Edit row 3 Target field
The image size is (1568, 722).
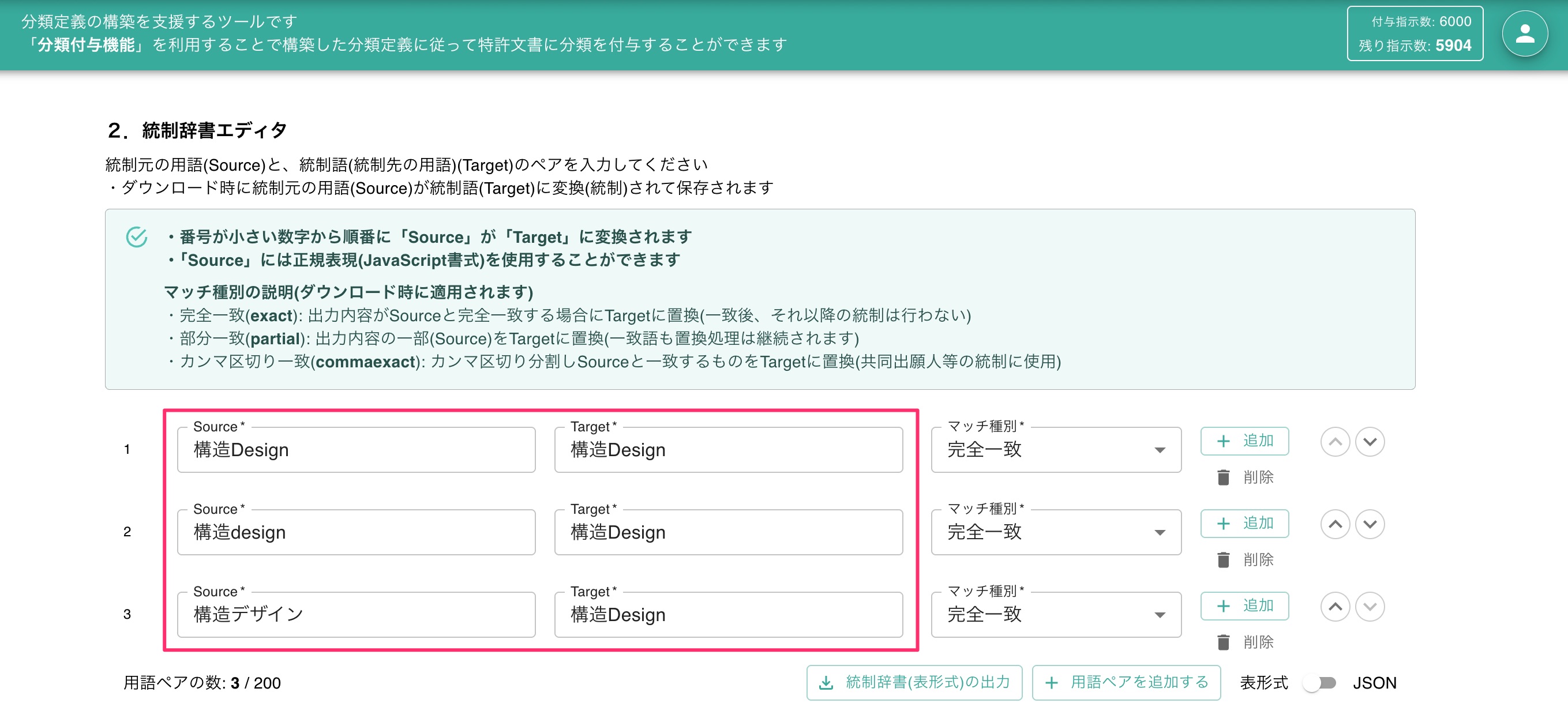(728, 615)
